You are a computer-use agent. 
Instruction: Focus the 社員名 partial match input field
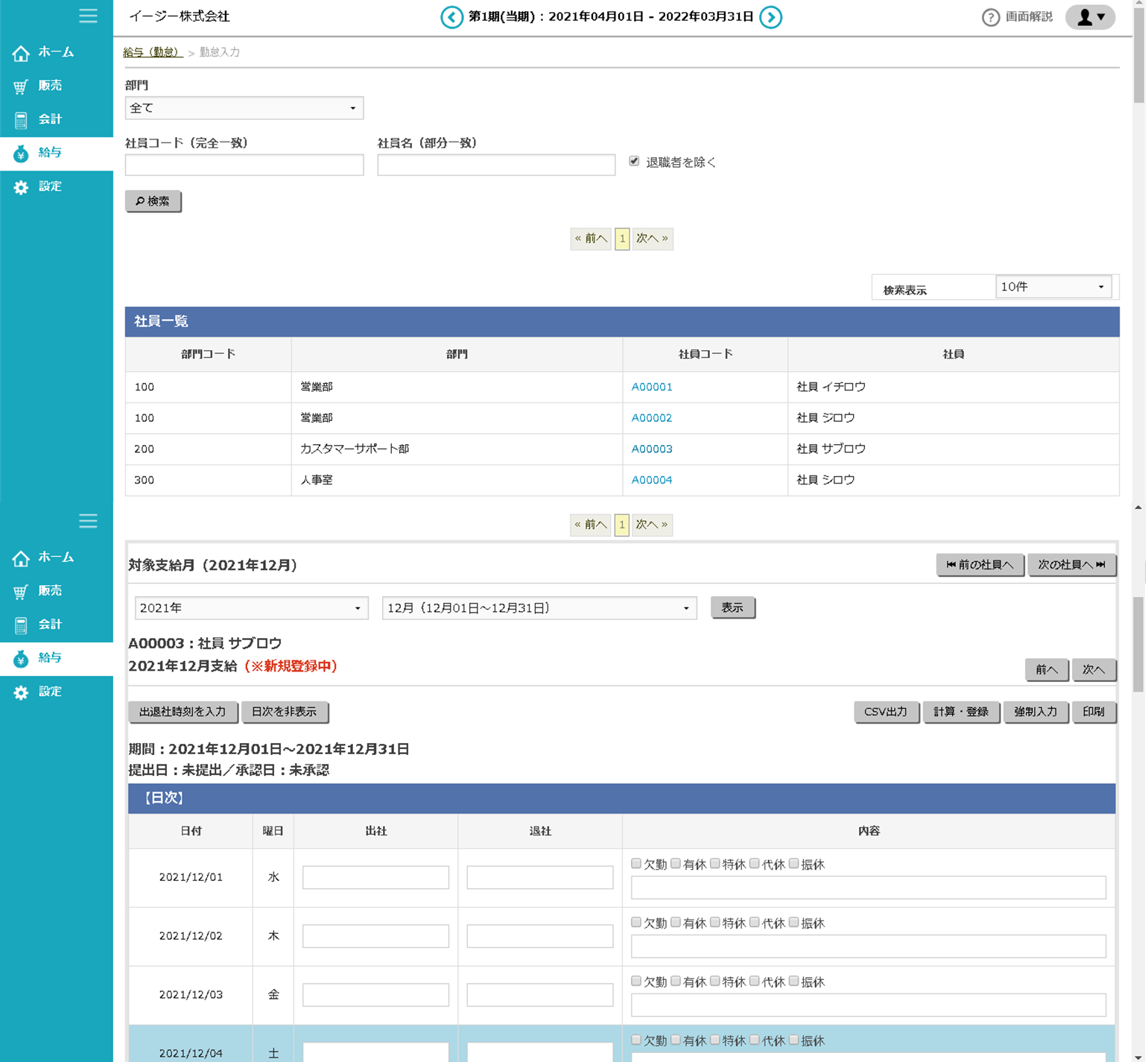click(496, 165)
